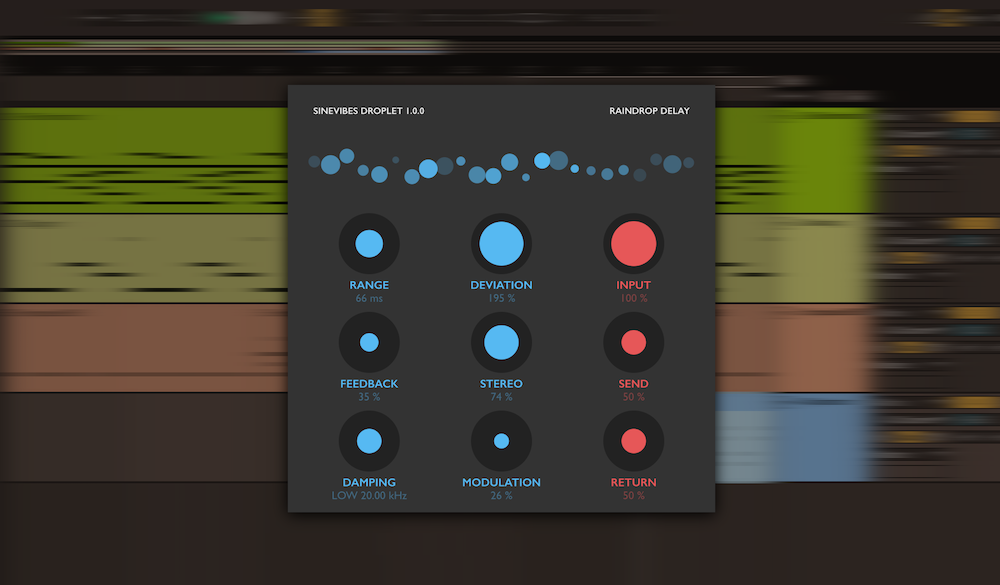The width and height of the screenshot is (1000, 585).
Task: Click the 195 % deviation value
Action: coord(501,299)
